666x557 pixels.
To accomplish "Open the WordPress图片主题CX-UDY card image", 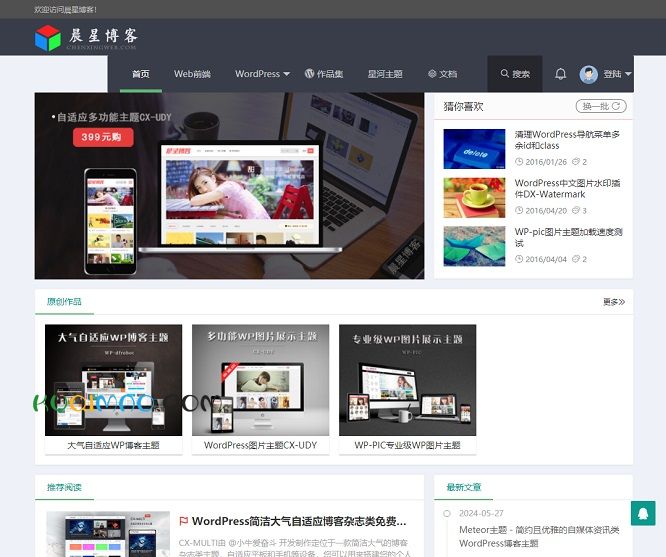I will click(260, 380).
